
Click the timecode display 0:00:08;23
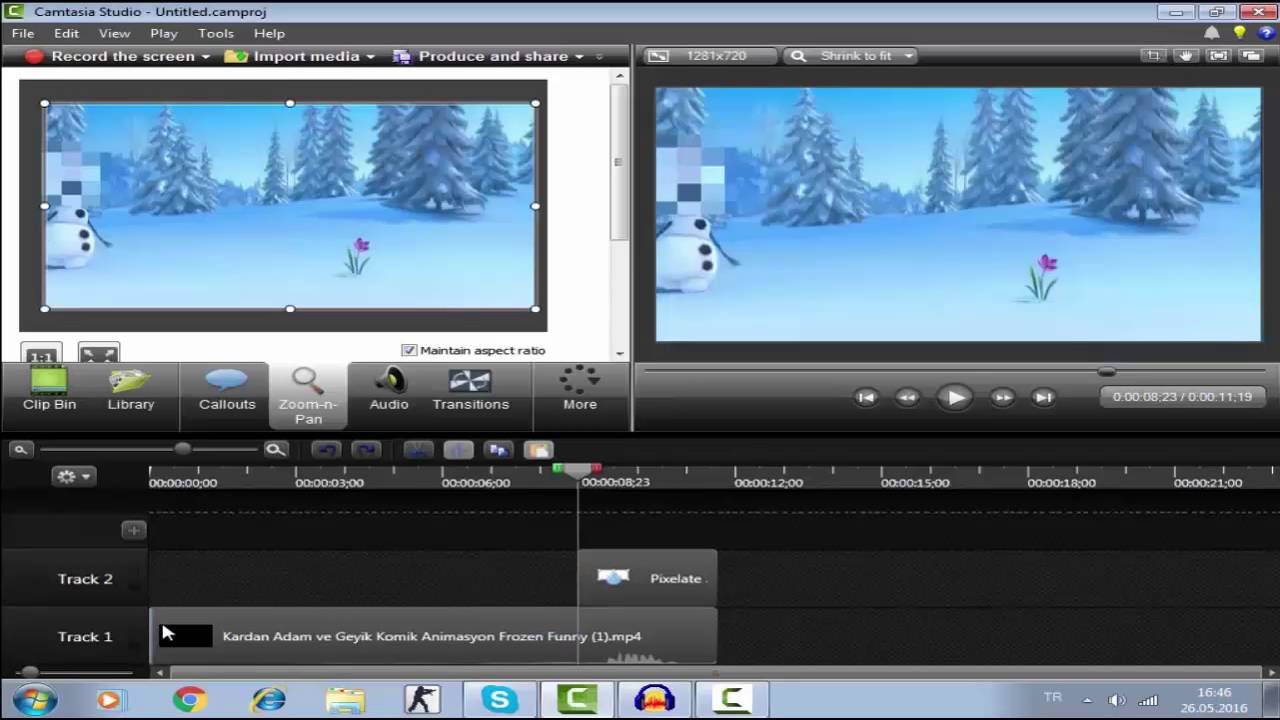point(1182,397)
